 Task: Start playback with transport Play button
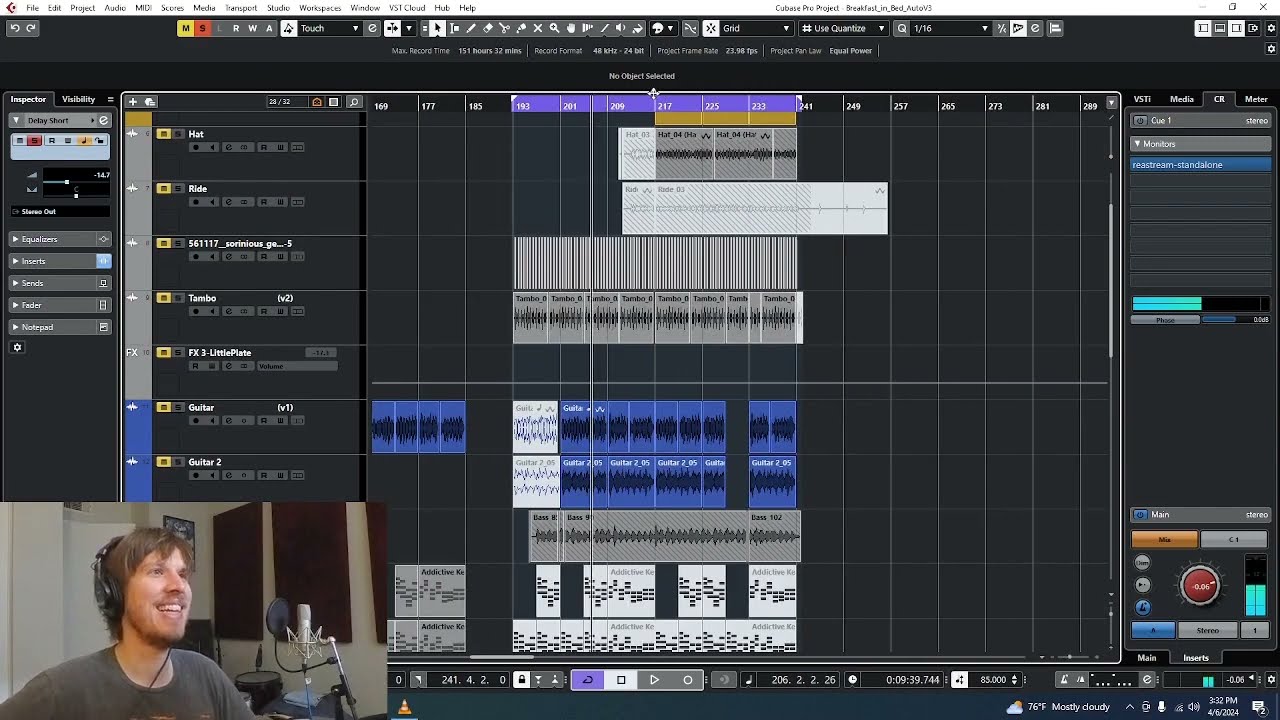(x=654, y=680)
